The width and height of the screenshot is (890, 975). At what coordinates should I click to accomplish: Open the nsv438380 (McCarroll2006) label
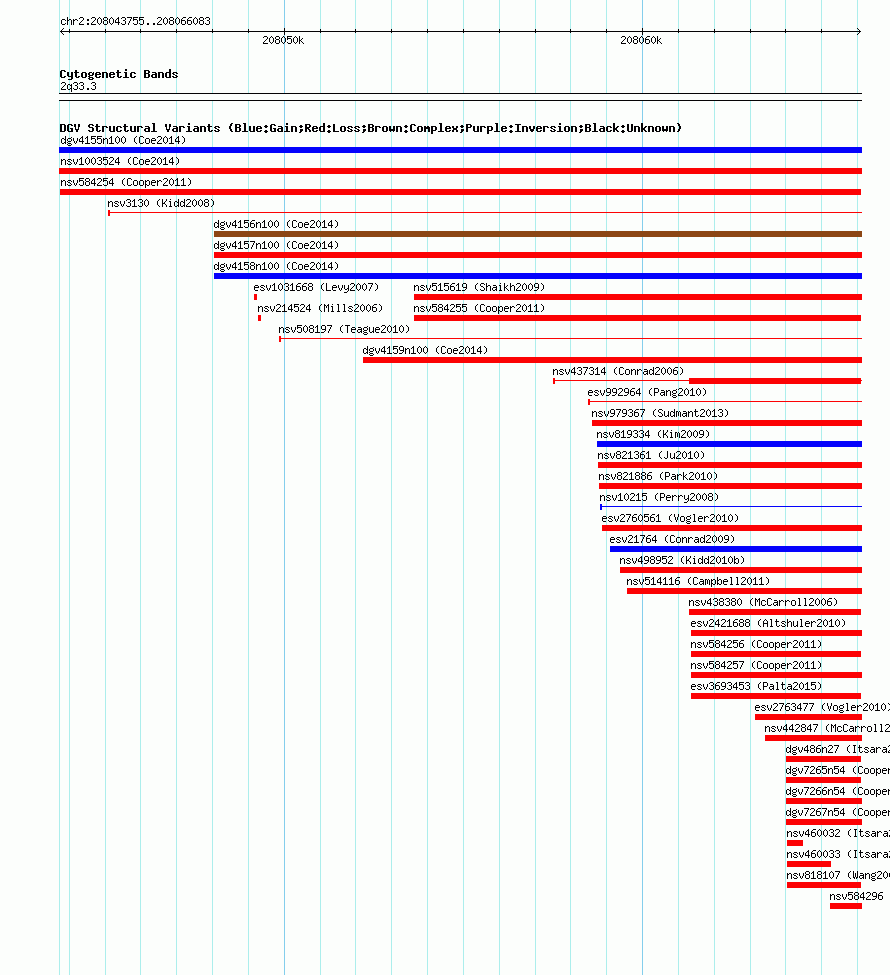(763, 603)
